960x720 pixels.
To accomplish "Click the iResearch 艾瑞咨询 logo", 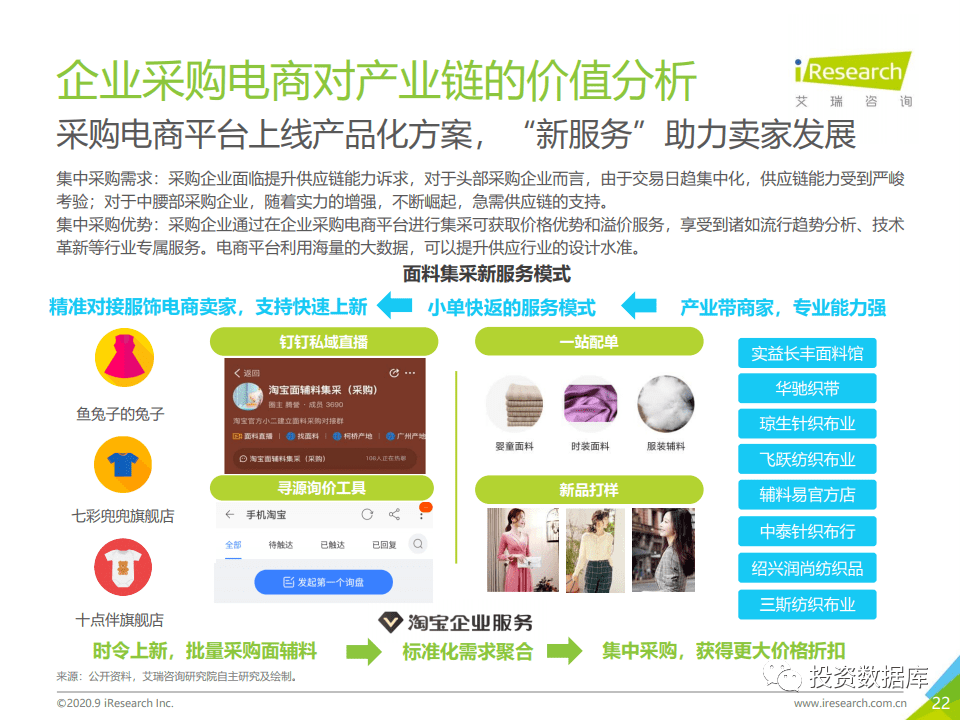I will (853, 80).
